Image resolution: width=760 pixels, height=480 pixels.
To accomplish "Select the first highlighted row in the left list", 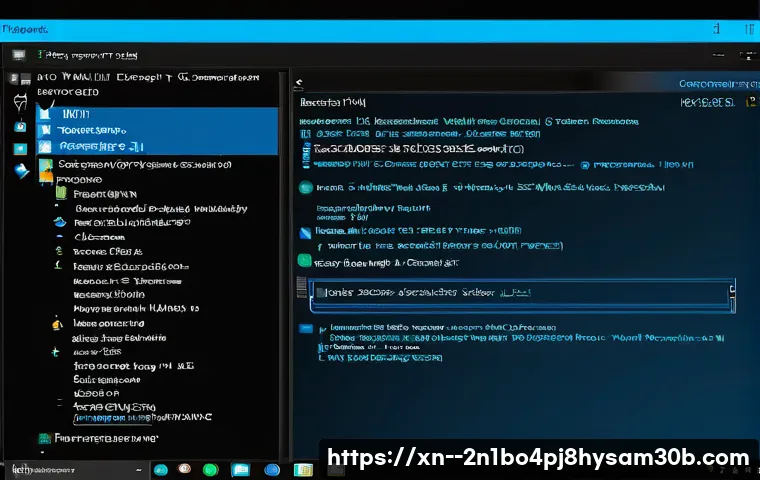I will (x=157, y=114).
